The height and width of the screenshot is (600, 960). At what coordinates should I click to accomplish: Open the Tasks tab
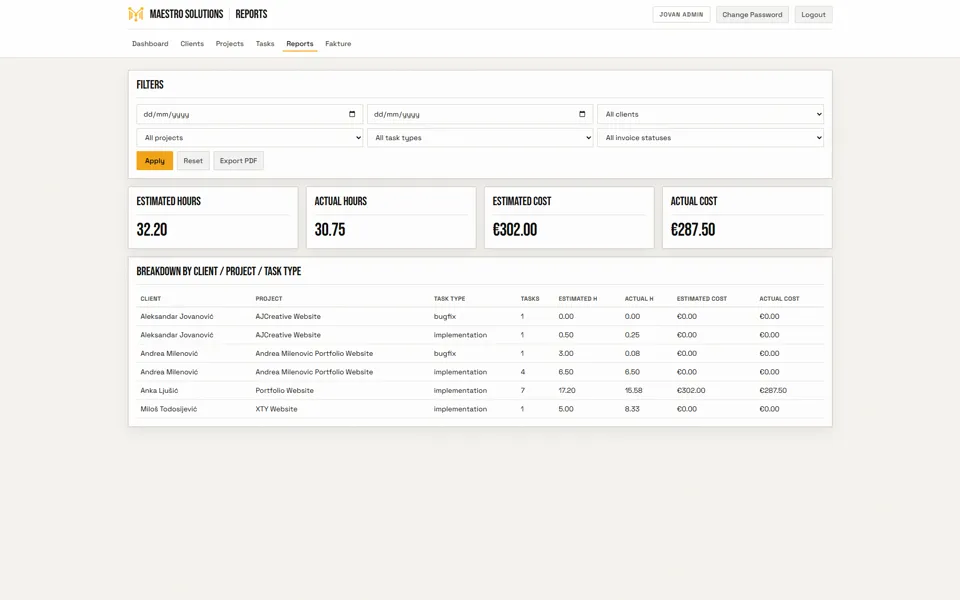tap(265, 43)
